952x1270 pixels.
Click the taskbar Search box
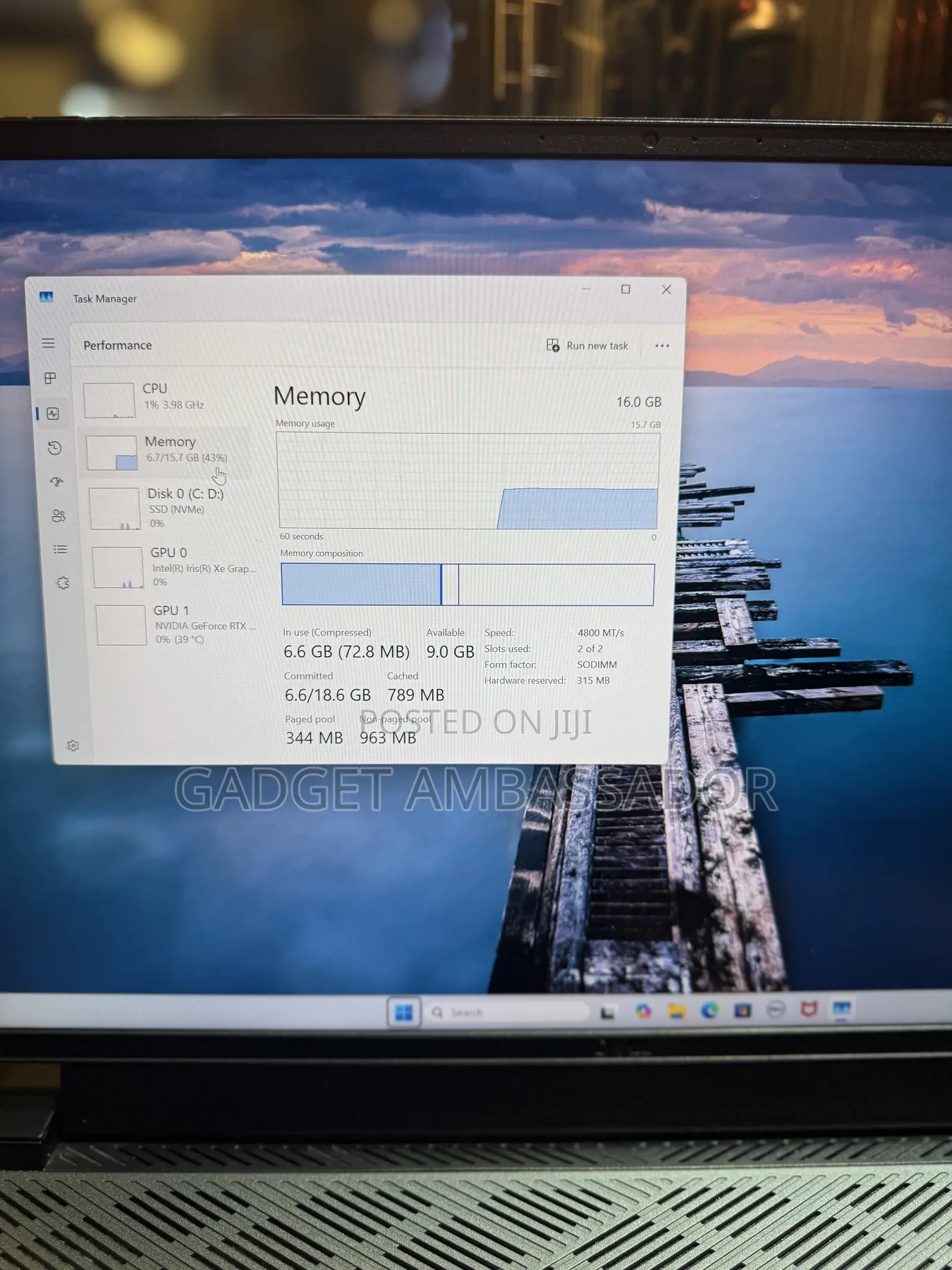[x=506, y=1012]
